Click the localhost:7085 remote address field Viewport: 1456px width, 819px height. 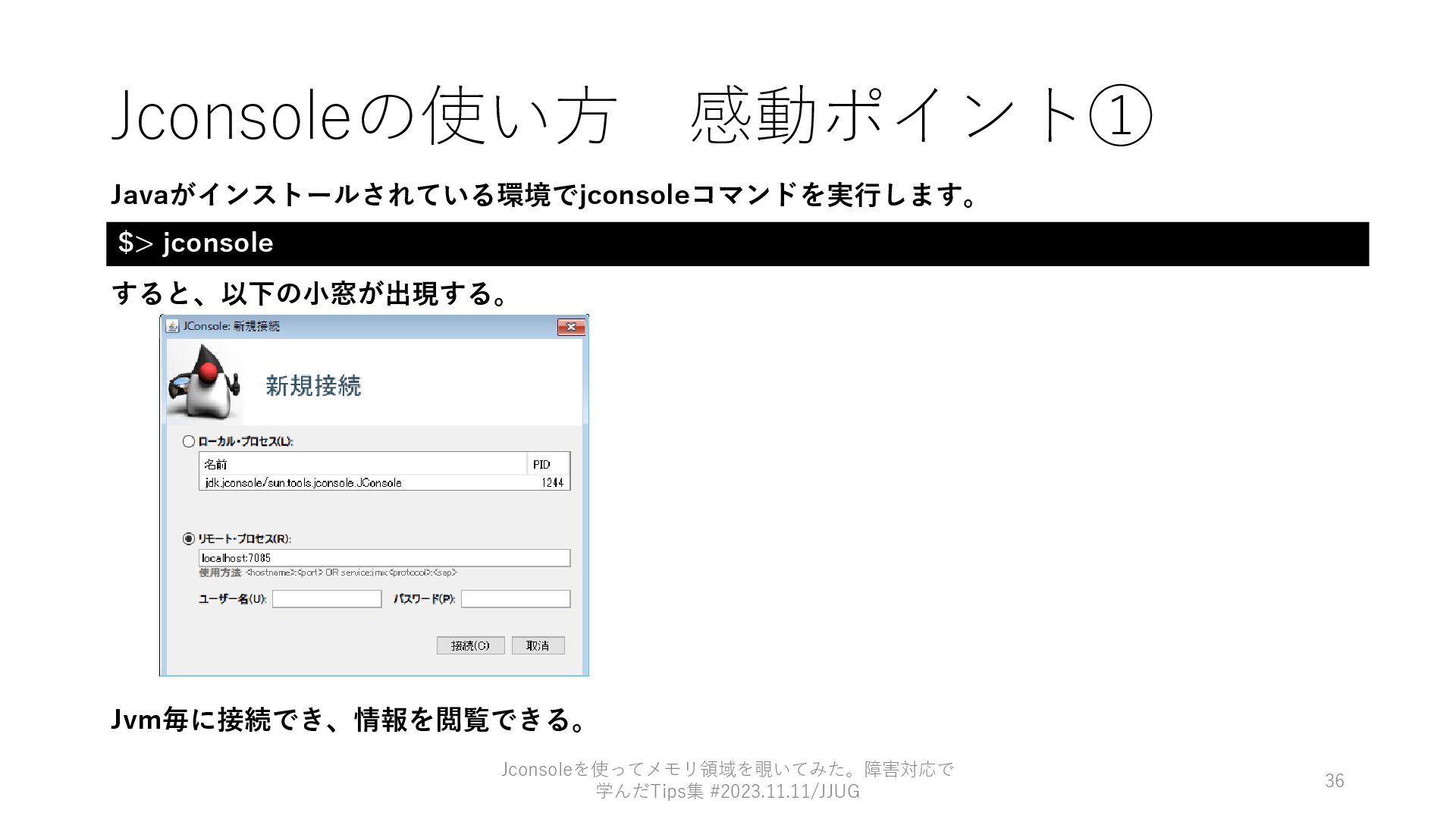pyautogui.click(x=384, y=558)
